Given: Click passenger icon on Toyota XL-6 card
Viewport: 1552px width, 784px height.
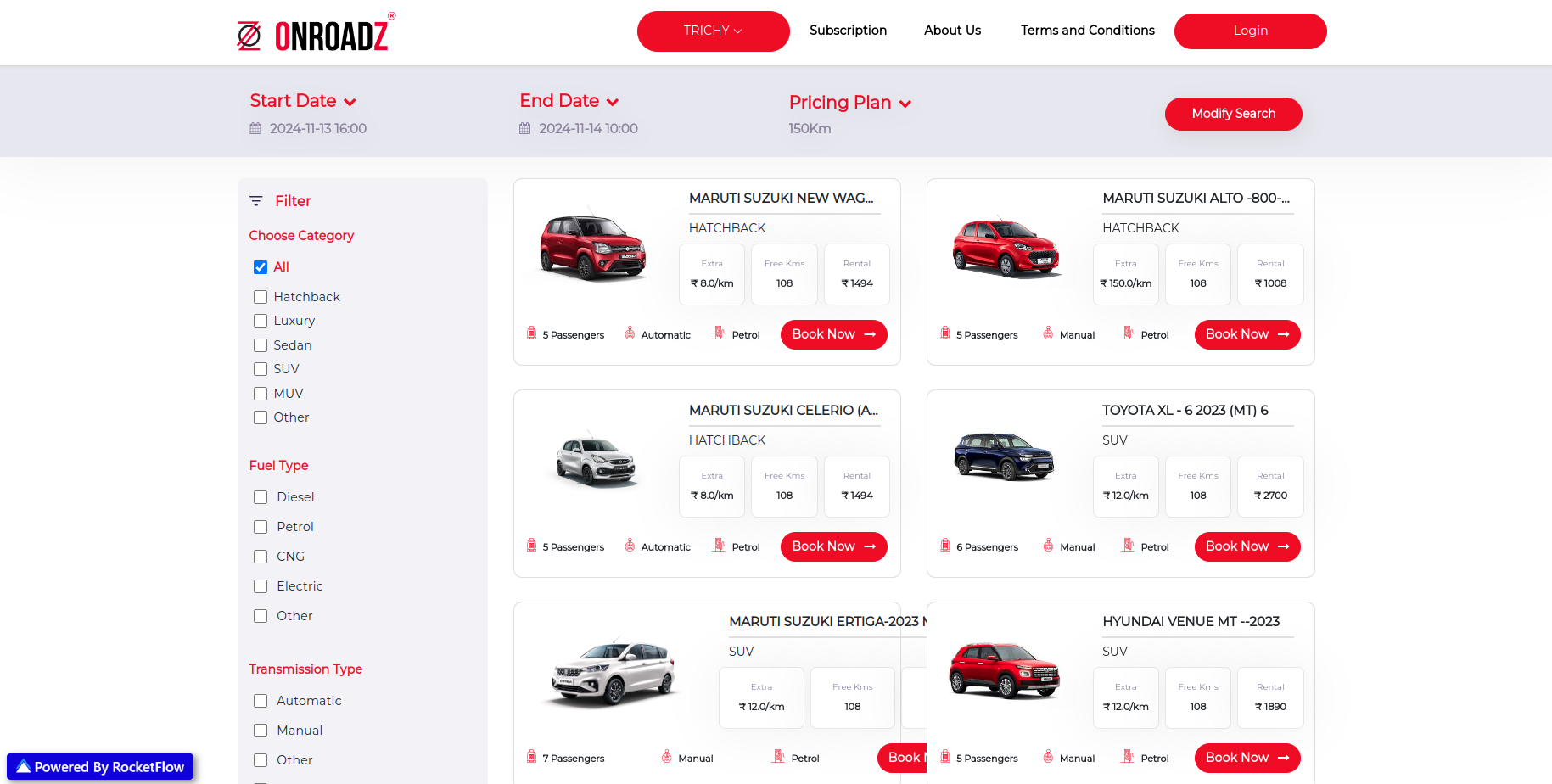Looking at the screenshot, I should coord(944,546).
